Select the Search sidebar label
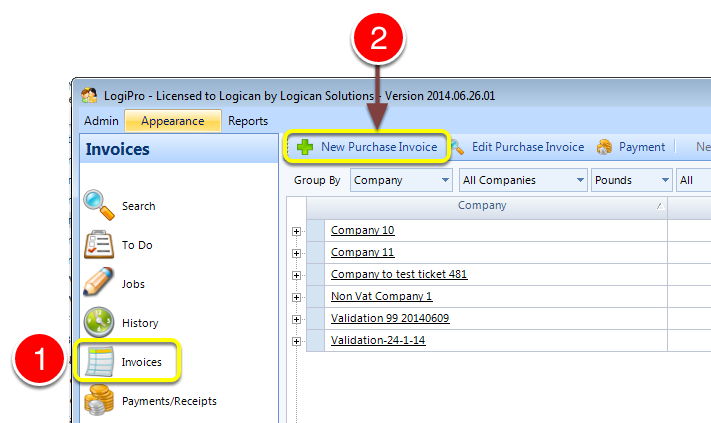This screenshot has height=423, width=711. click(138, 206)
